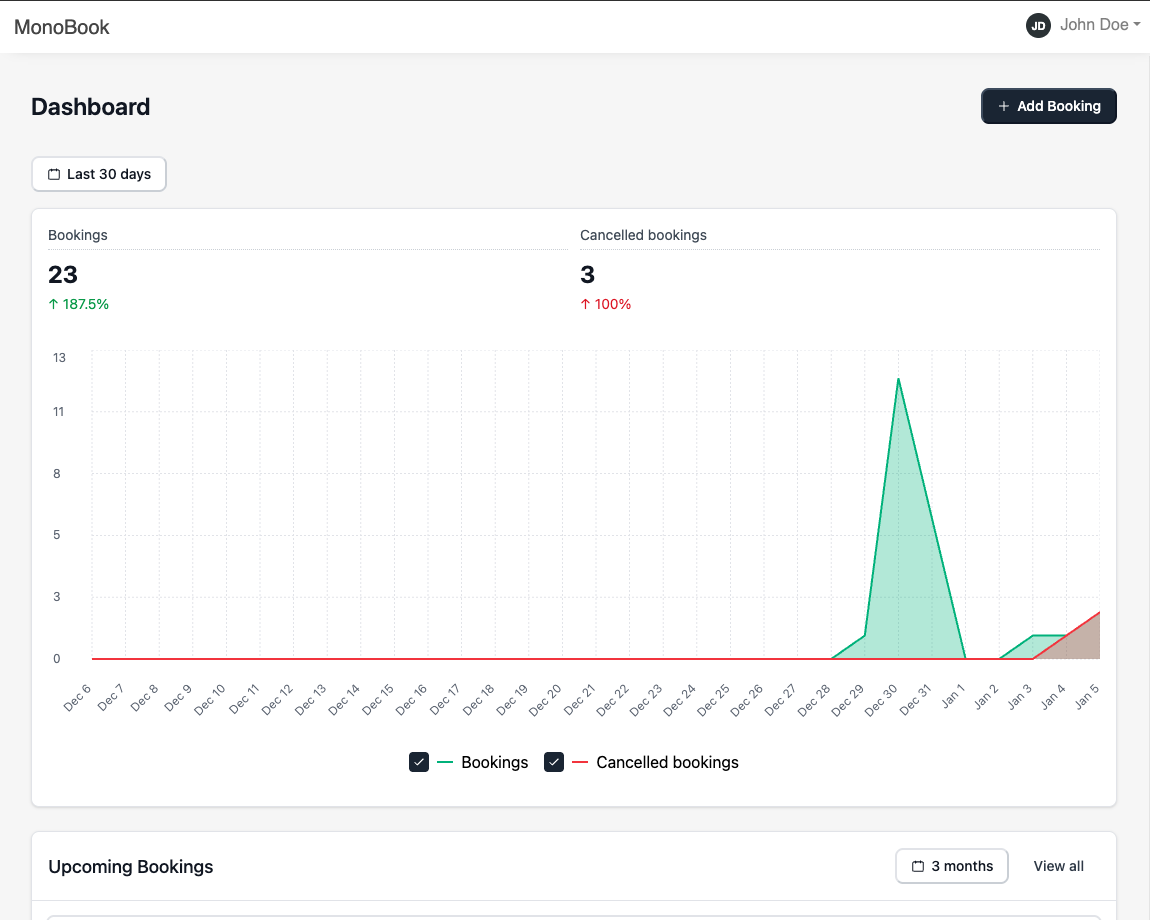Open View all upcoming bookings
The height and width of the screenshot is (920, 1150).
pyautogui.click(x=1058, y=866)
